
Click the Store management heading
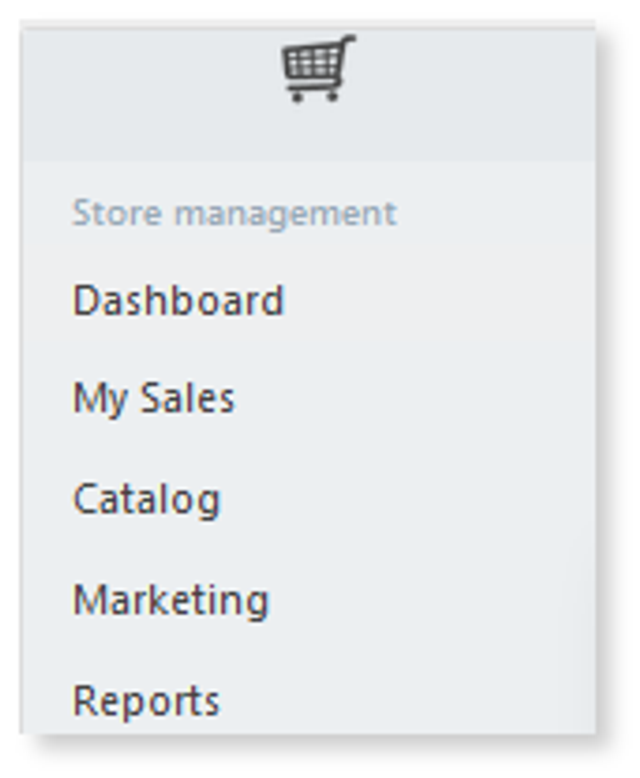point(234,214)
